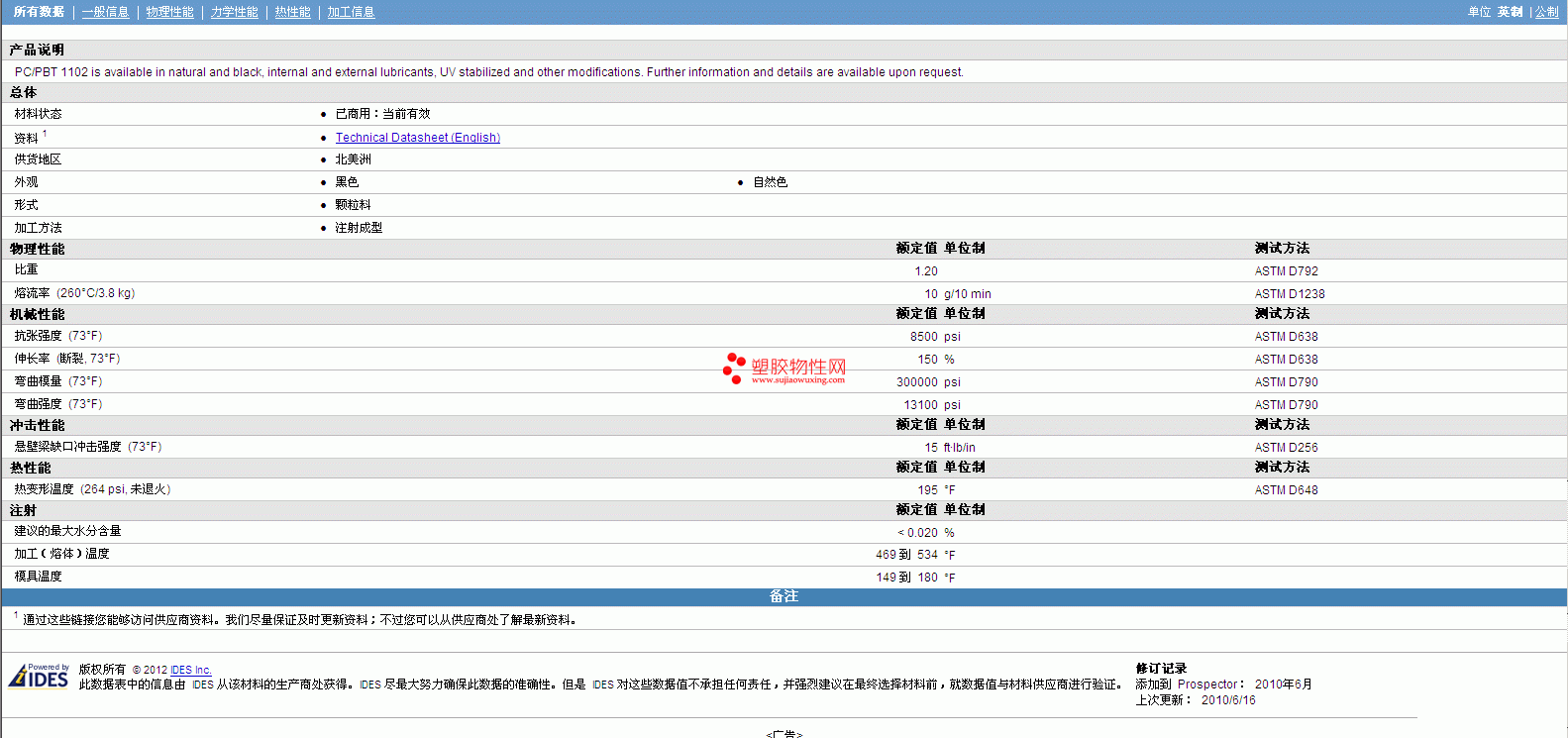This screenshot has width=1568, height=738.
Task: Click ASTM D638 in the 伸长率 row
Action: coord(1286,360)
